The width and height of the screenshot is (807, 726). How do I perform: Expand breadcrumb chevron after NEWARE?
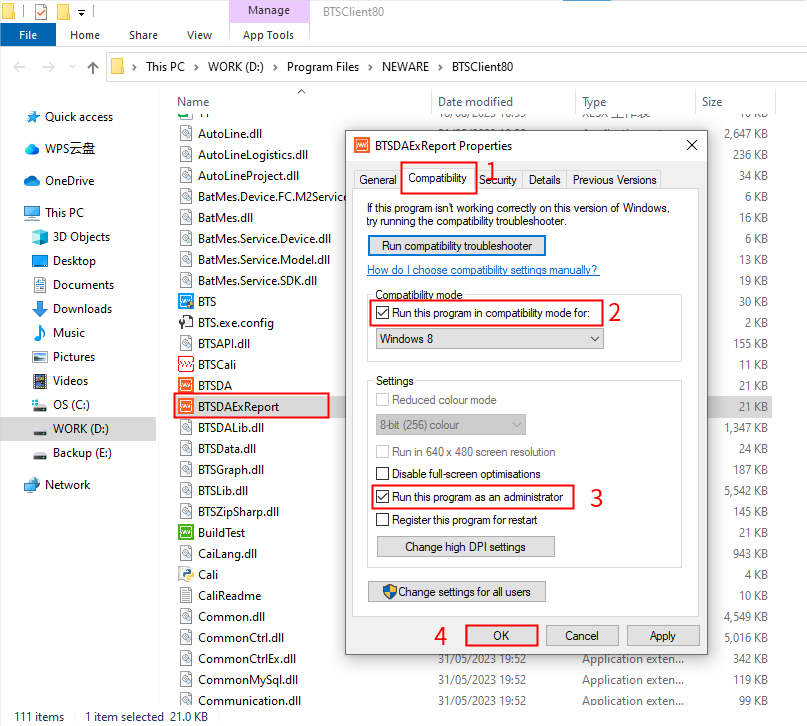tap(441, 67)
